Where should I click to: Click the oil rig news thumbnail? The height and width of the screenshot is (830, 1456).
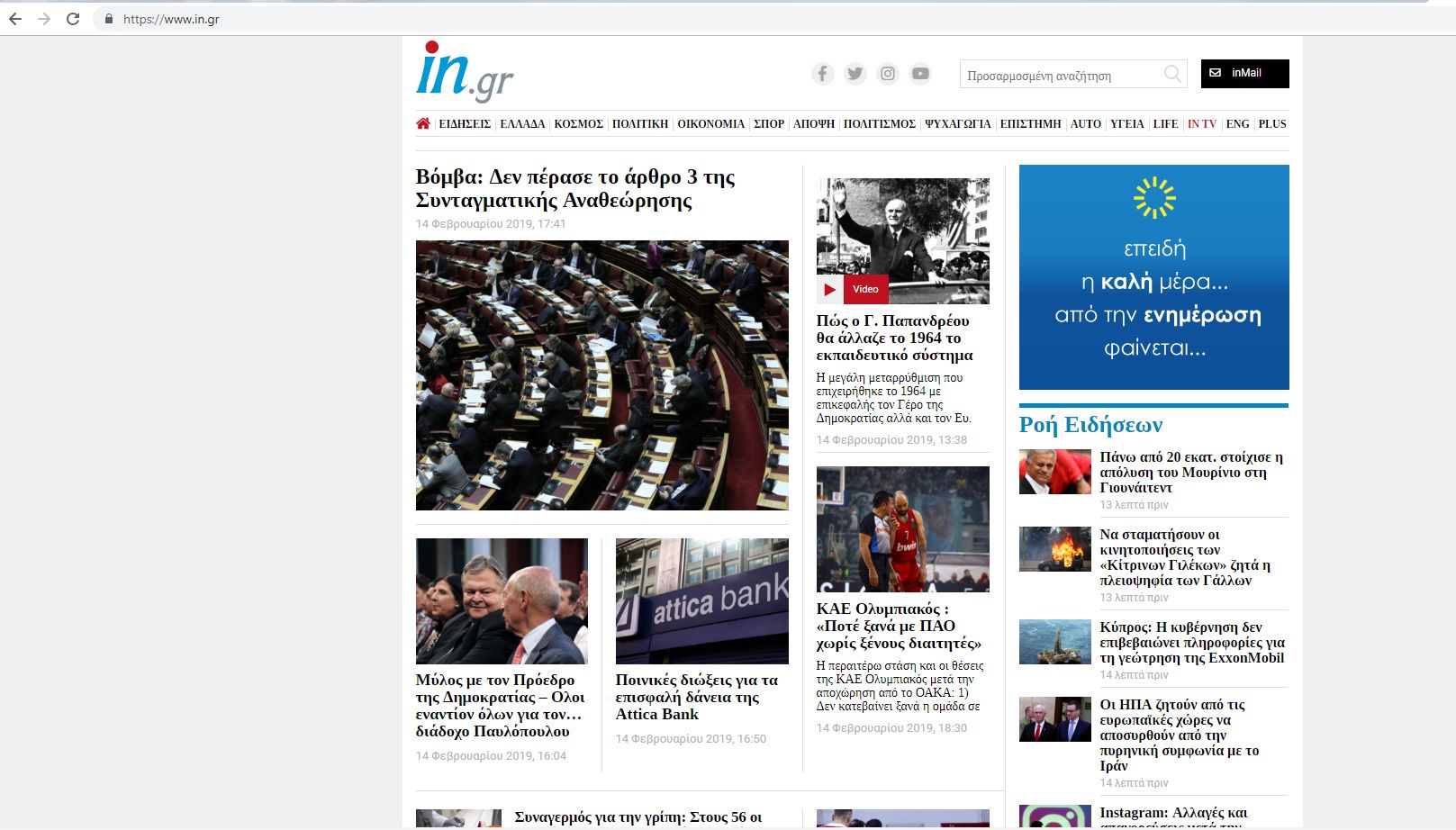[x=1055, y=642]
